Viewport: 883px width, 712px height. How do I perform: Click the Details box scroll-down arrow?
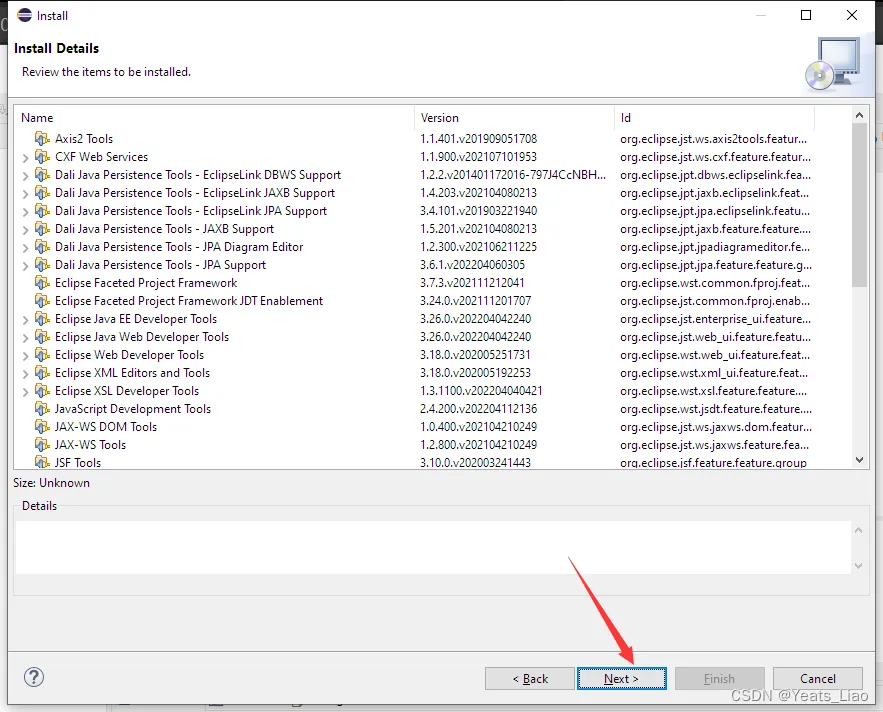pos(858,566)
